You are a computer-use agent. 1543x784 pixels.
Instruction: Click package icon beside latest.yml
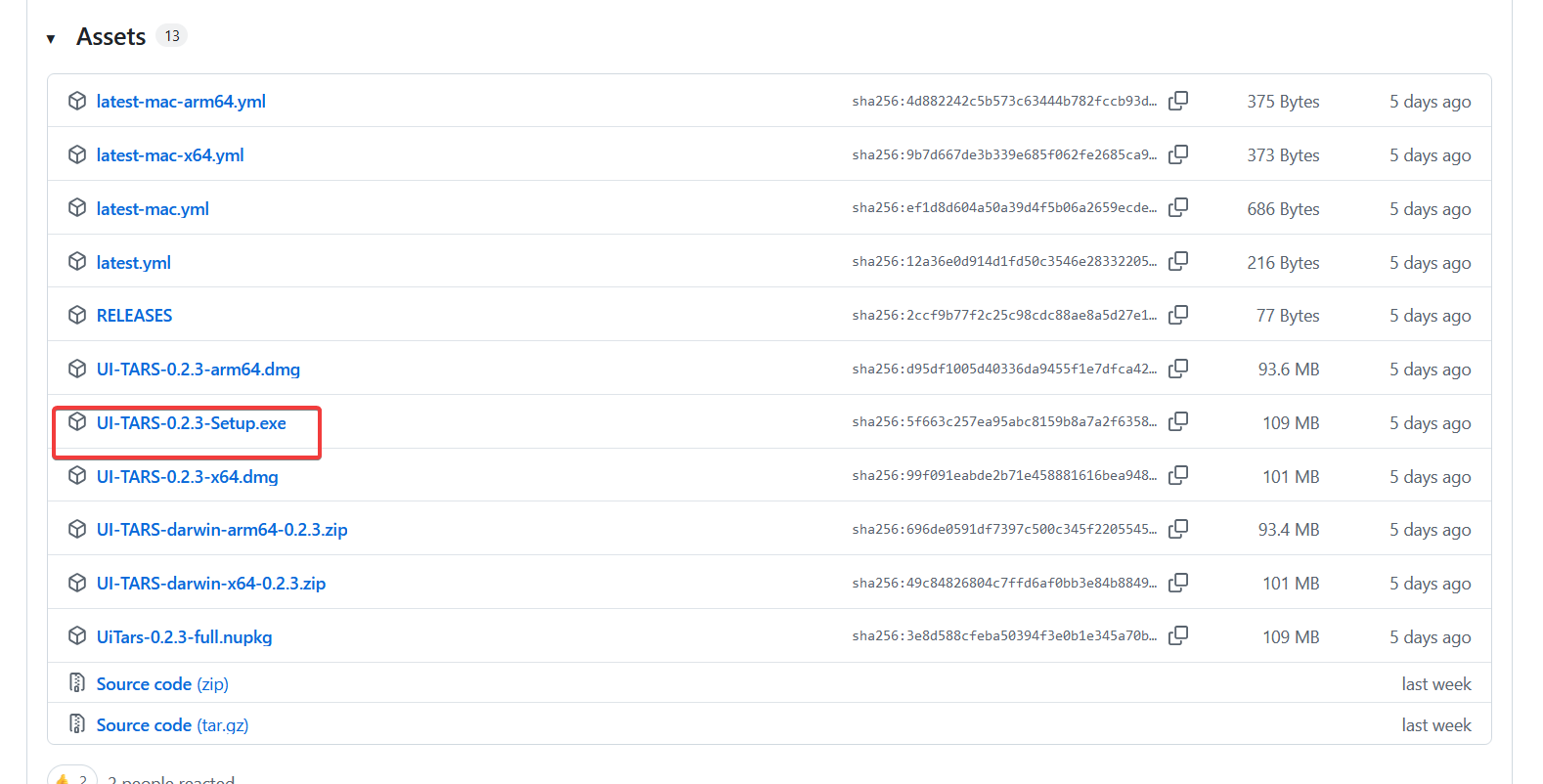pos(77,261)
